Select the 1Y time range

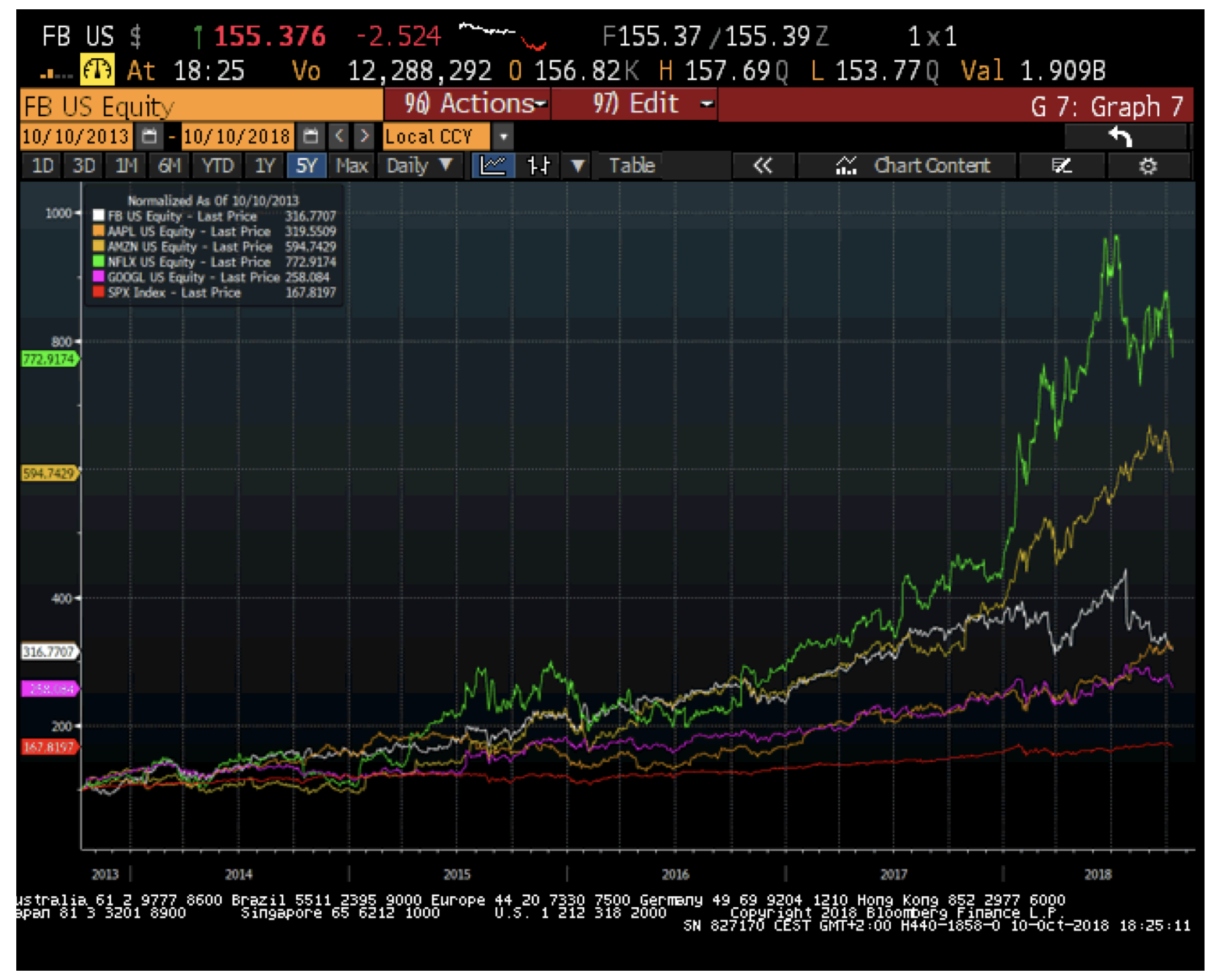tap(265, 166)
